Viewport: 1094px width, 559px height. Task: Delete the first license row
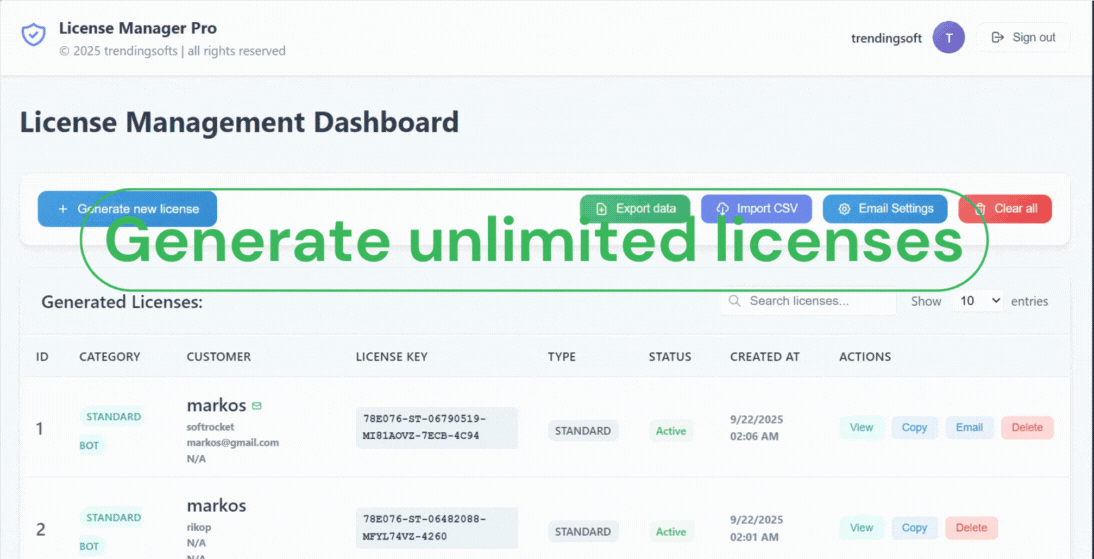[1026, 428]
